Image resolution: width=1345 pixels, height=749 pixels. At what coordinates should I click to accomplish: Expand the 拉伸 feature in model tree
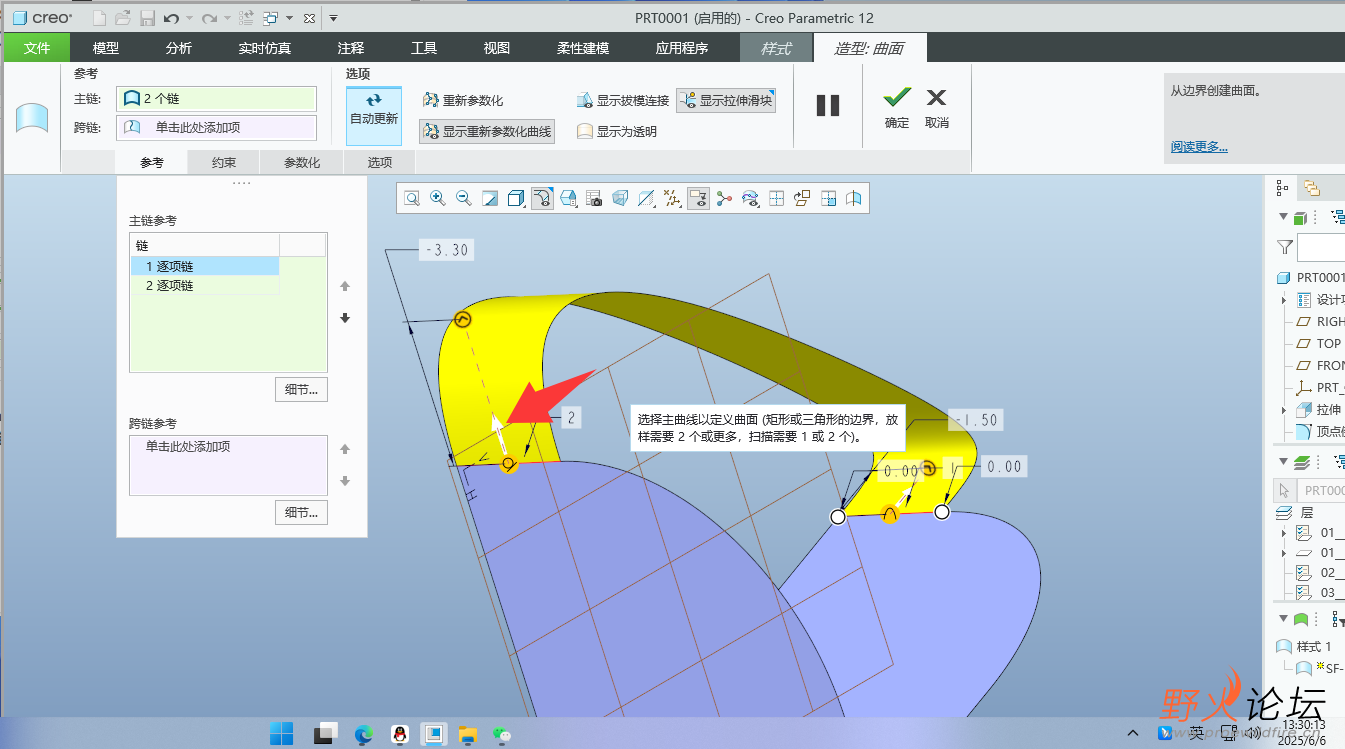(x=1284, y=410)
